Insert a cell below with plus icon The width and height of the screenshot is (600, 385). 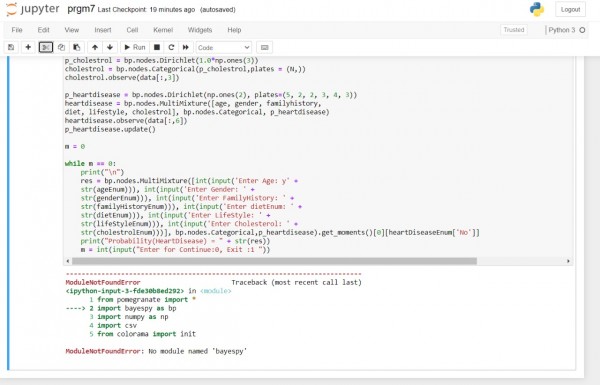[x=28, y=47]
